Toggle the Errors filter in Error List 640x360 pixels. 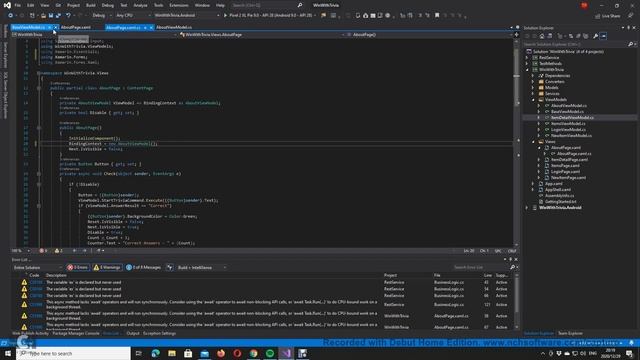coord(78,267)
